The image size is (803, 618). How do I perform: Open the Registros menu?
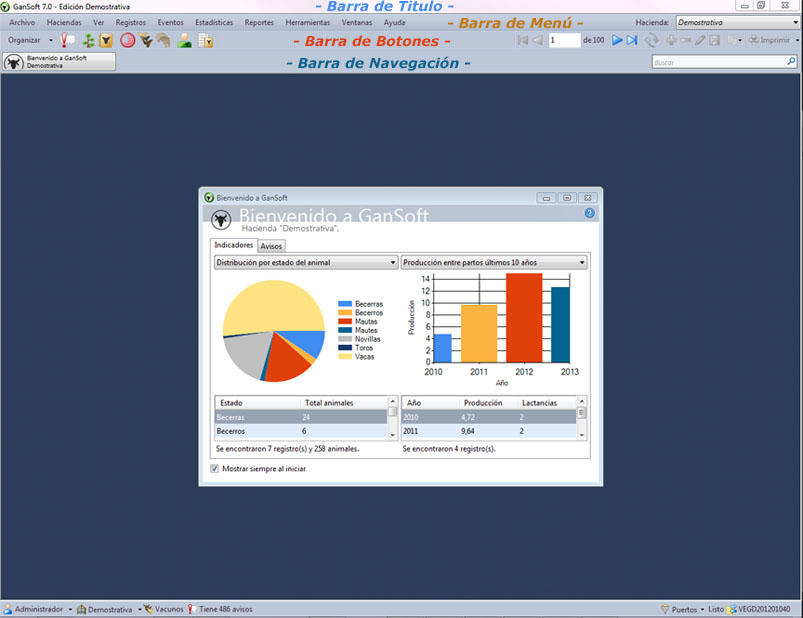(x=131, y=23)
